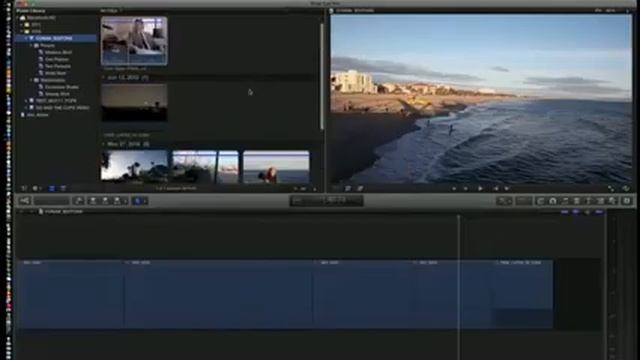Open the Enhancements magic wand menu
The image size is (640, 360).
point(504,201)
